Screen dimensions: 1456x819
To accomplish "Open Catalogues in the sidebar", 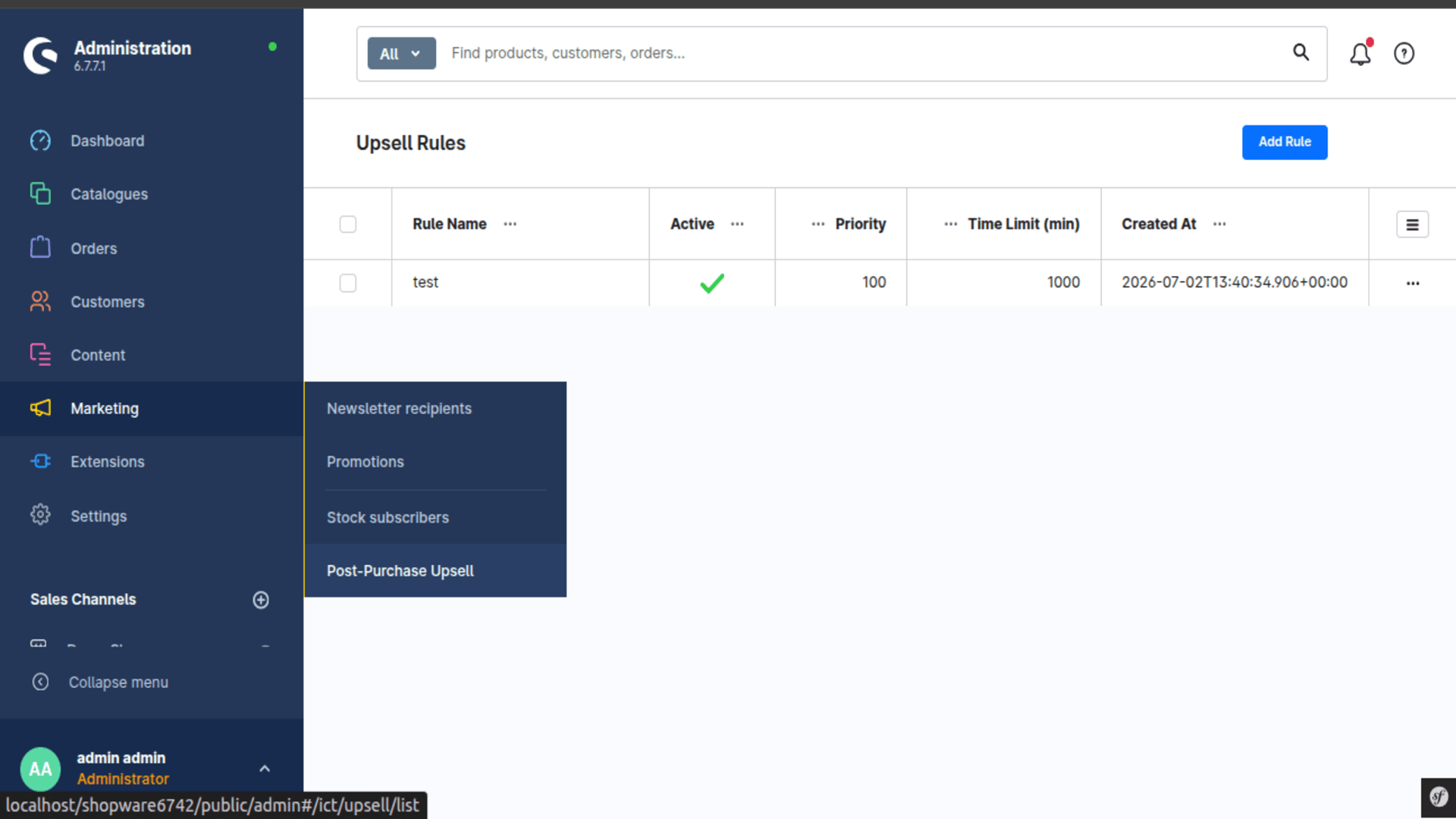I will tap(109, 194).
